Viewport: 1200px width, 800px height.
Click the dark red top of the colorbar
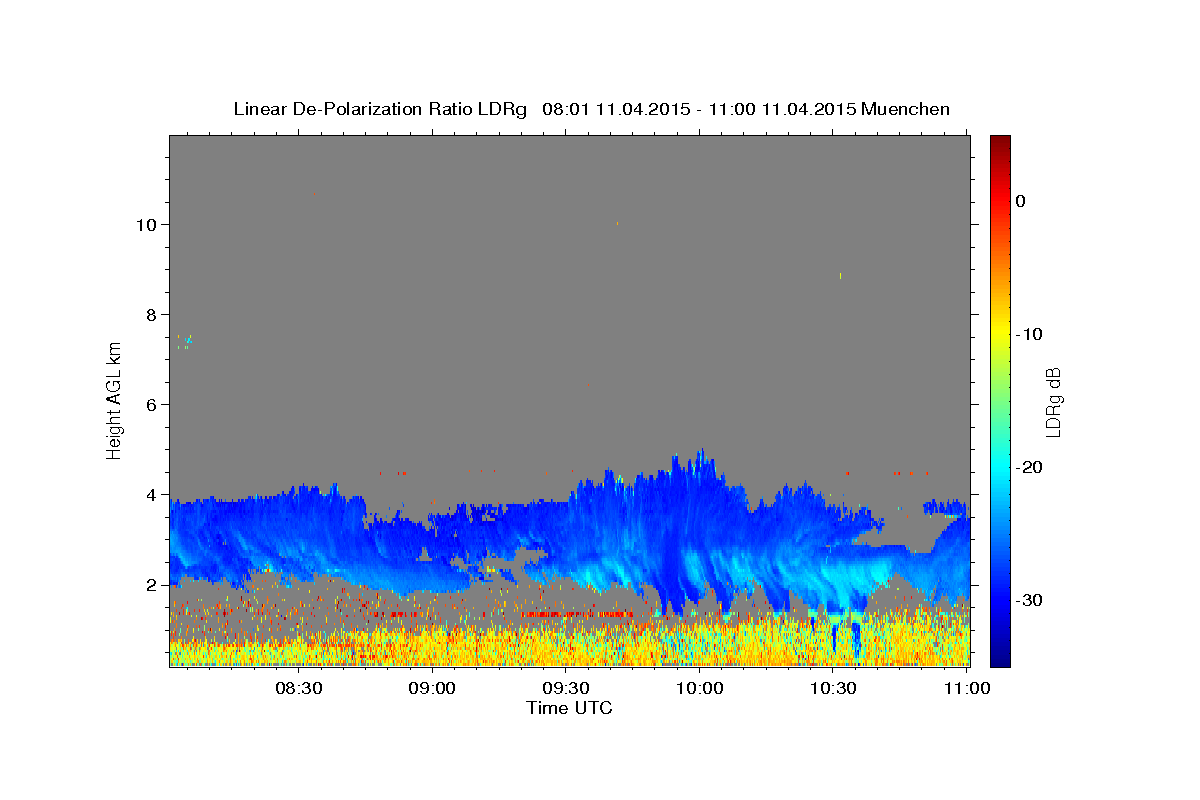(x=1000, y=142)
